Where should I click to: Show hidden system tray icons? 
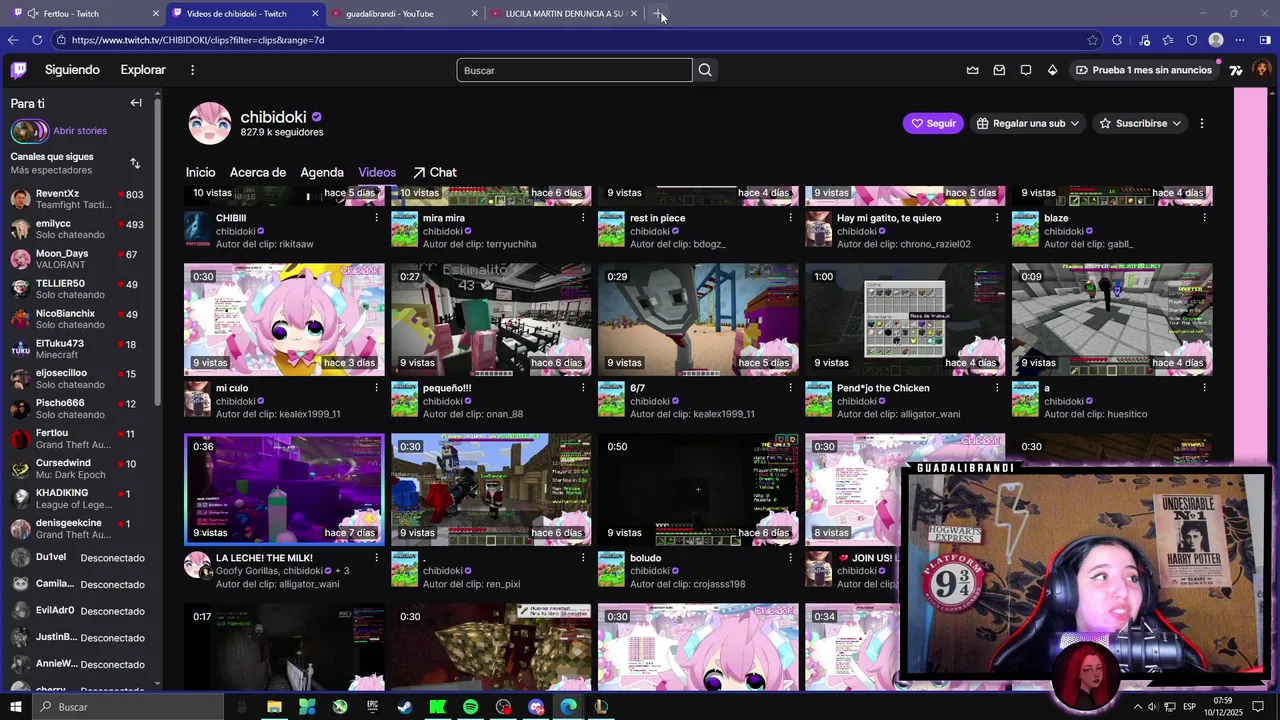click(1137, 707)
